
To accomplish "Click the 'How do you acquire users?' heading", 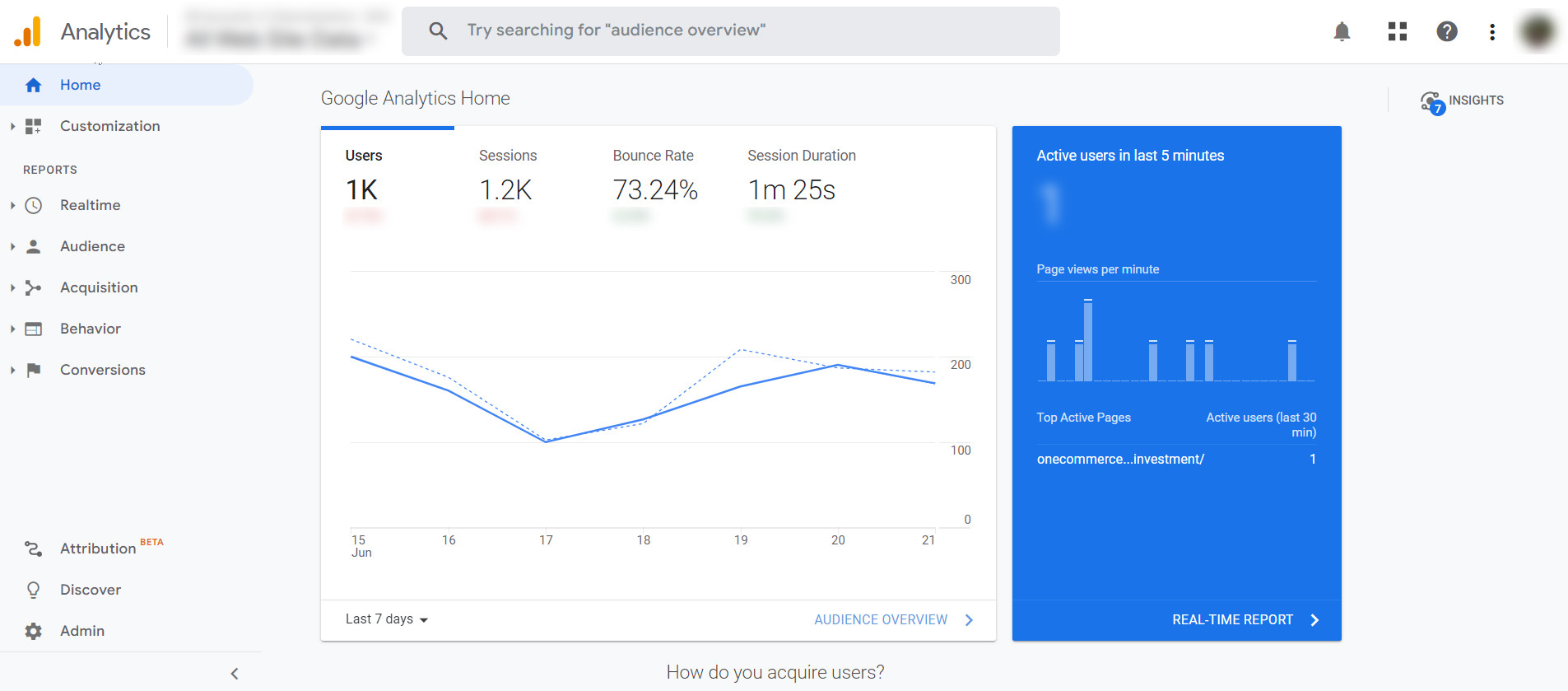I will [775, 673].
